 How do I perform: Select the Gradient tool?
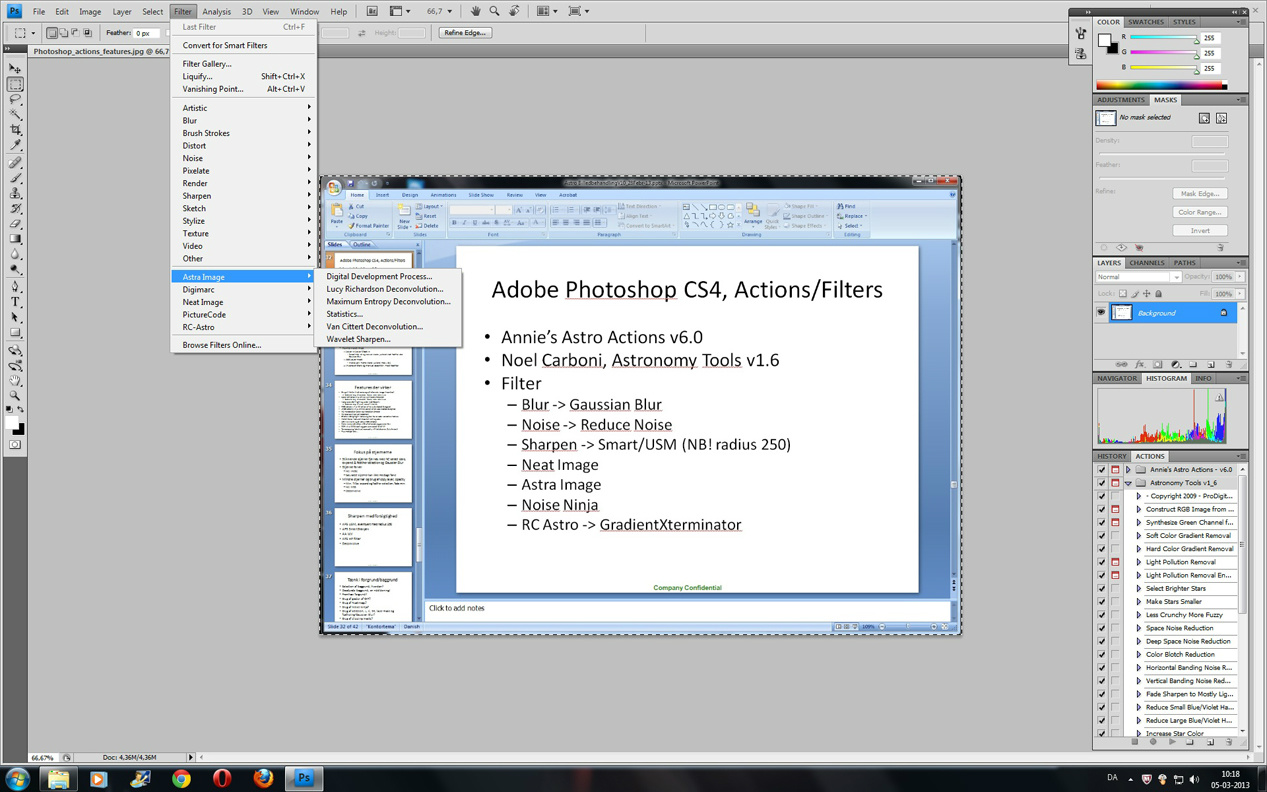tap(15, 239)
